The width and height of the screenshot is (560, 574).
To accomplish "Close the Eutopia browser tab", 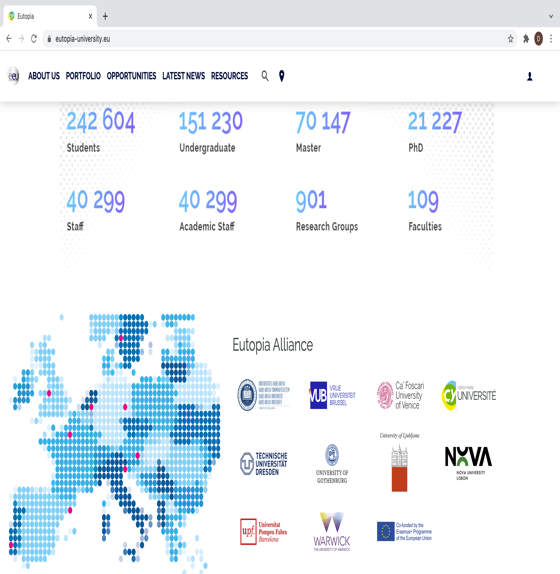I will click(x=90, y=16).
